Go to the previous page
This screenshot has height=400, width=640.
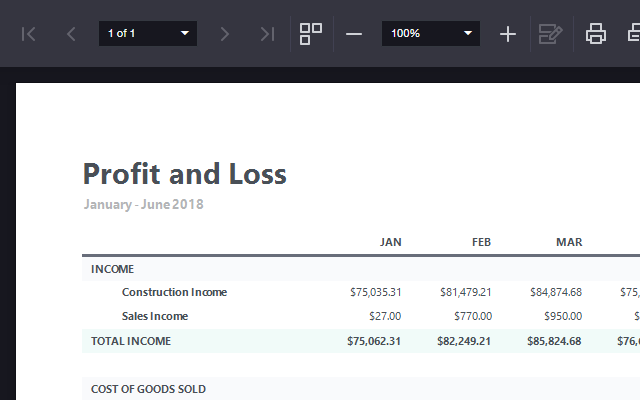click(71, 34)
